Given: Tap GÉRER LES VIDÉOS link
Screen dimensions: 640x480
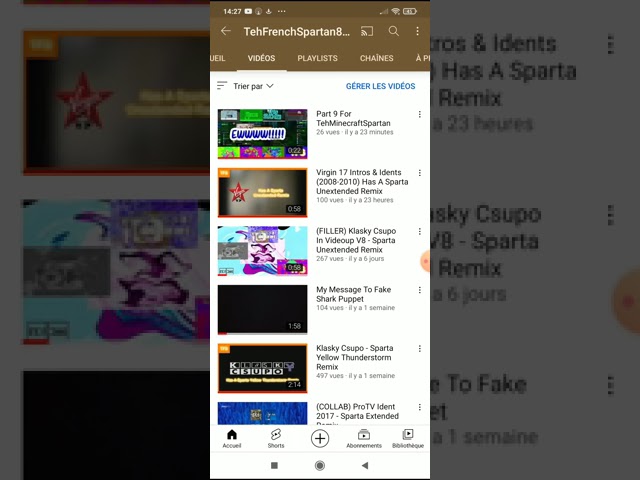Looking at the screenshot, I should [x=380, y=86].
